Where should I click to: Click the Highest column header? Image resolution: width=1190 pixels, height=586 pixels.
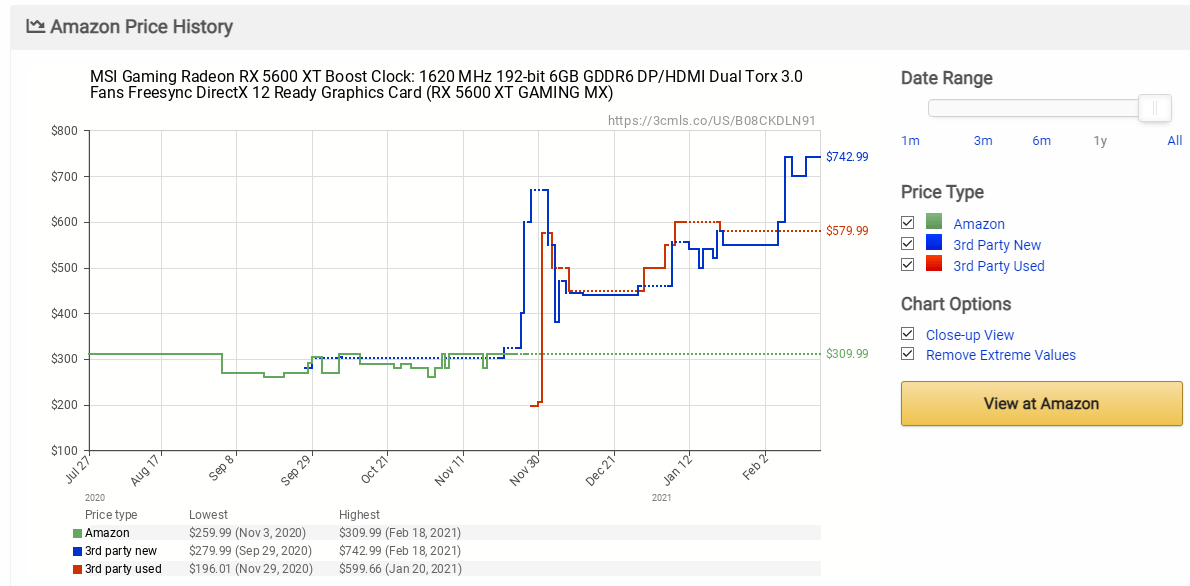pyautogui.click(x=360, y=515)
